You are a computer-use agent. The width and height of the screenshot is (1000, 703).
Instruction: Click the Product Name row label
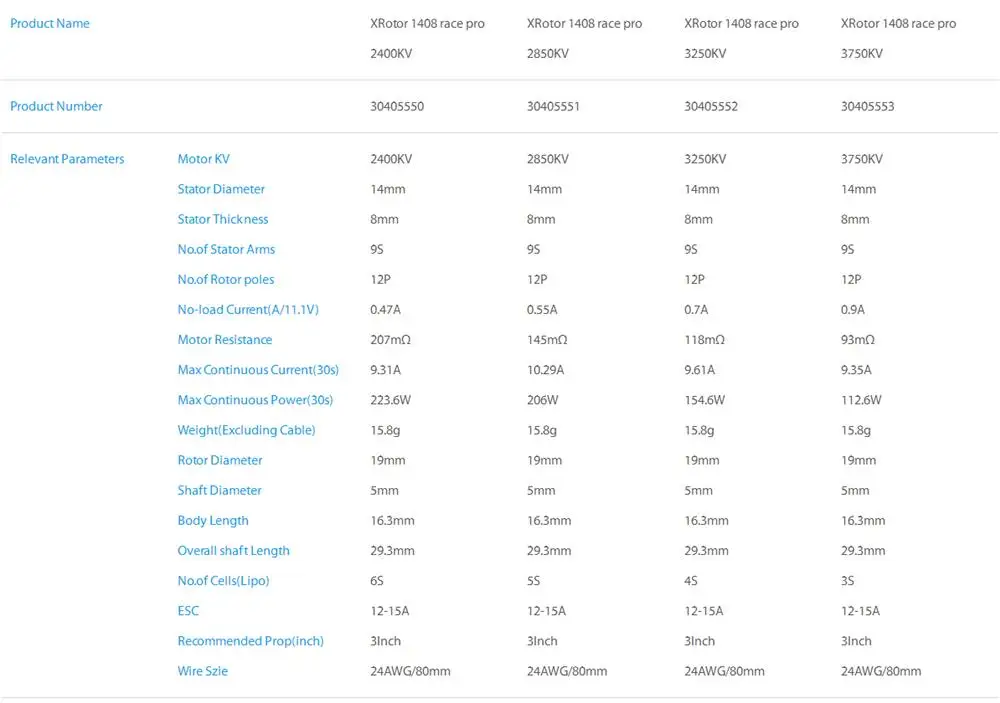click(50, 23)
